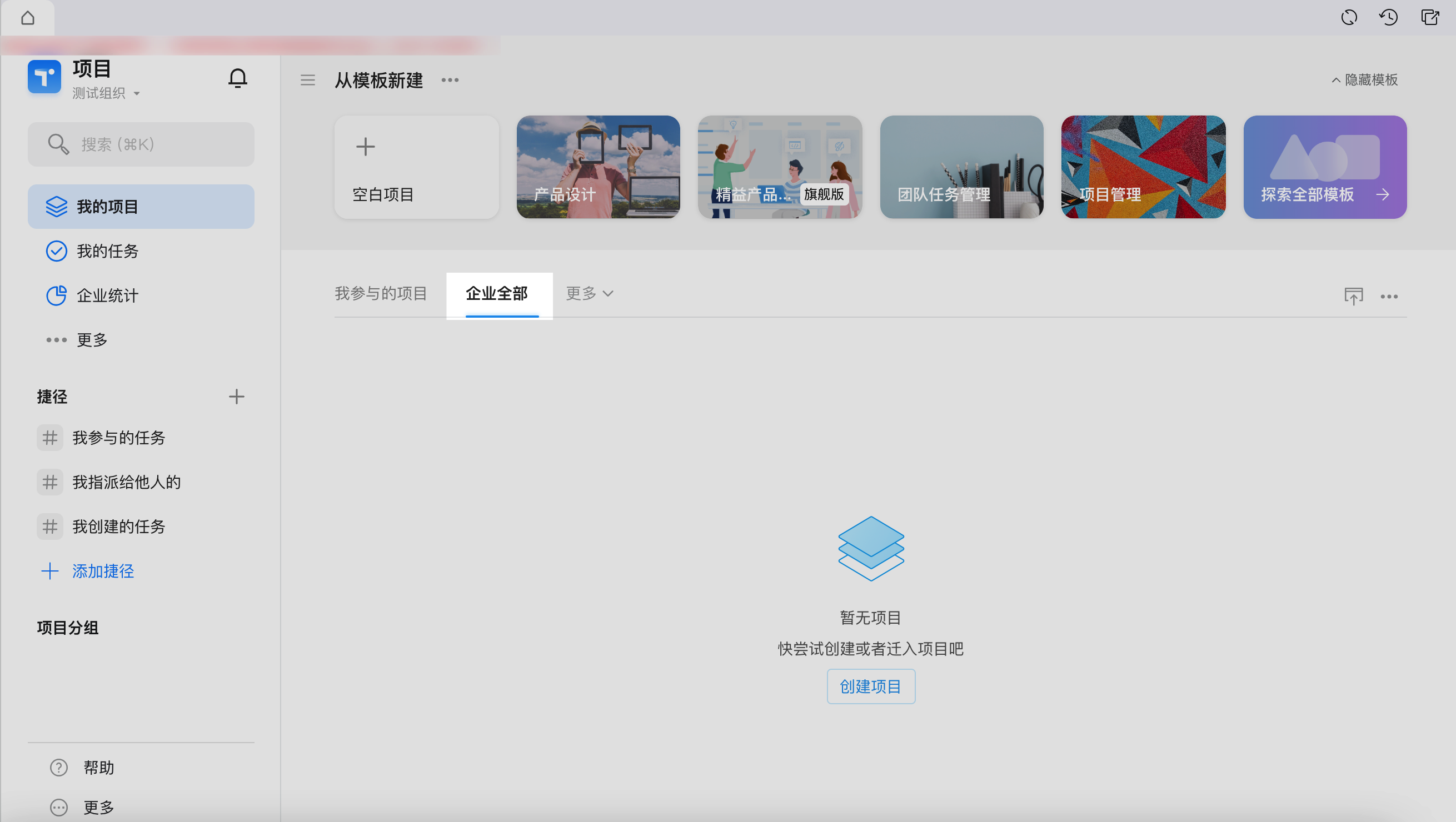Viewport: 1456px width, 822px height.
Task: Click the 从模板新建 title
Action: click(x=378, y=80)
